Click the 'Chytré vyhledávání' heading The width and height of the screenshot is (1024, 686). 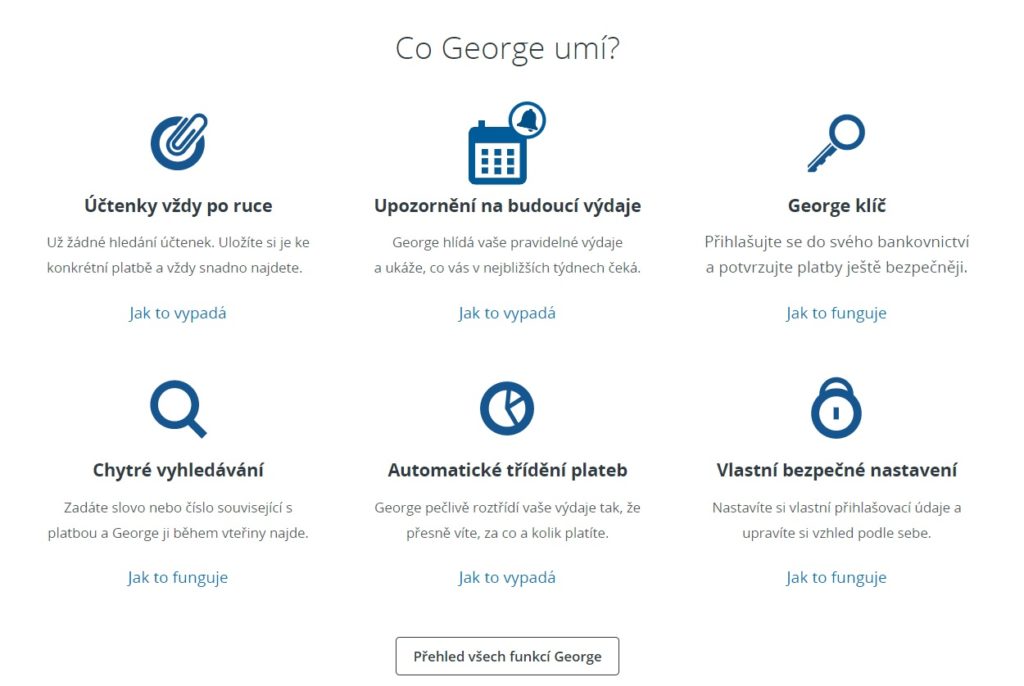click(x=178, y=470)
